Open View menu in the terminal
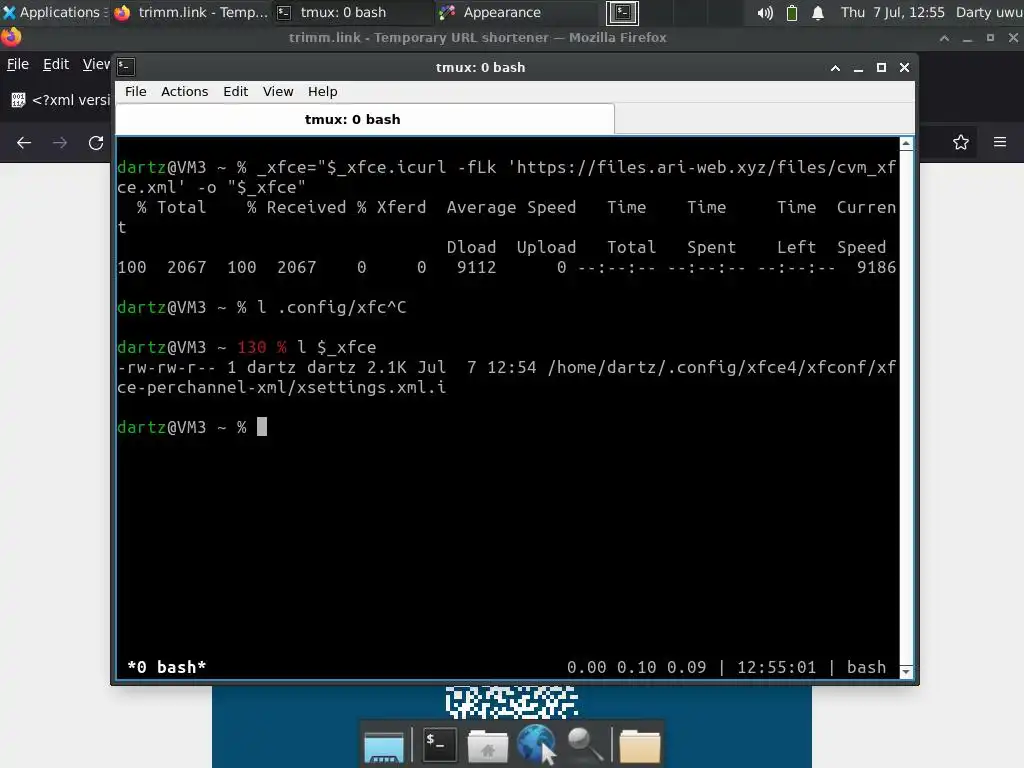 point(278,91)
